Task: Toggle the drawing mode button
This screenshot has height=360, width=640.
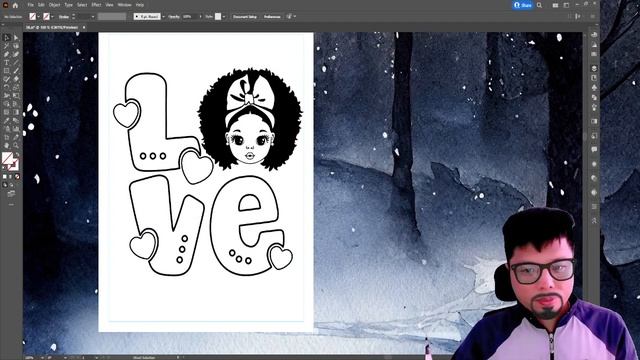Action: coord(5,184)
